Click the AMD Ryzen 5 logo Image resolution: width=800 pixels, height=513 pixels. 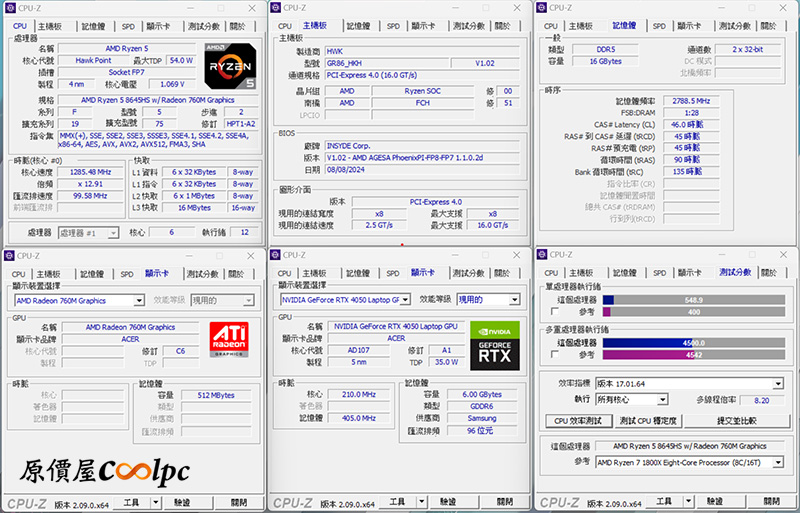pyautogui.click(x=230, y=65)
